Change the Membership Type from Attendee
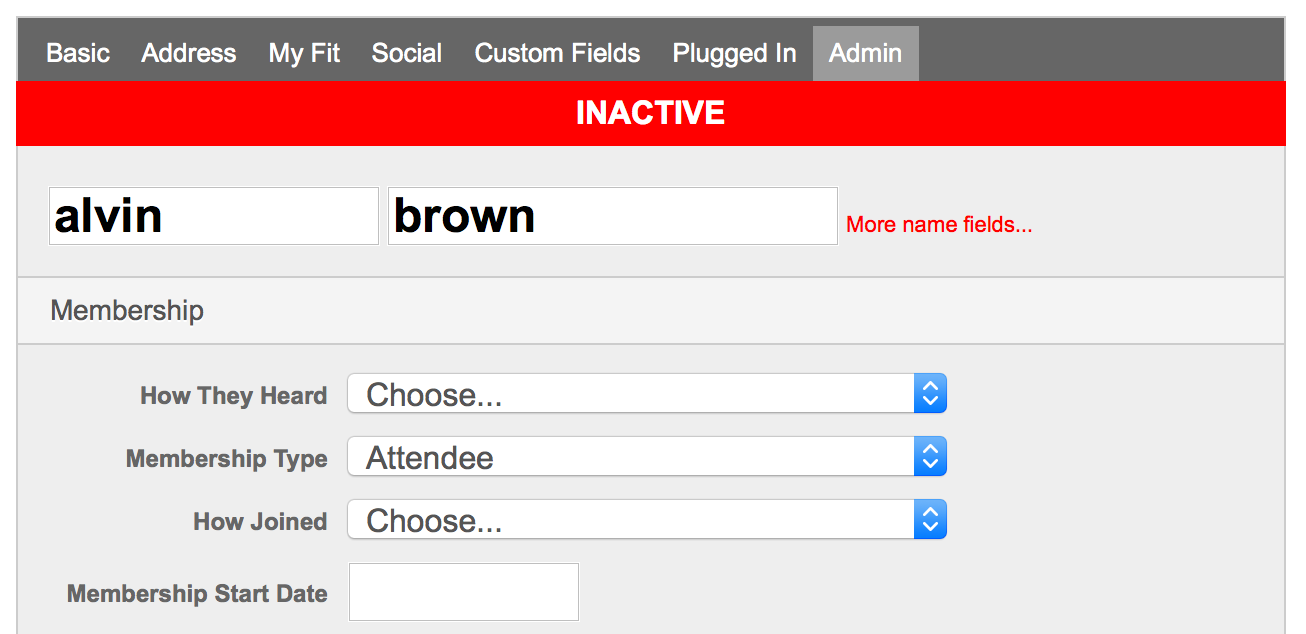Image resolution: width=1306 pixels, height=634 pixels. [640, 456]
